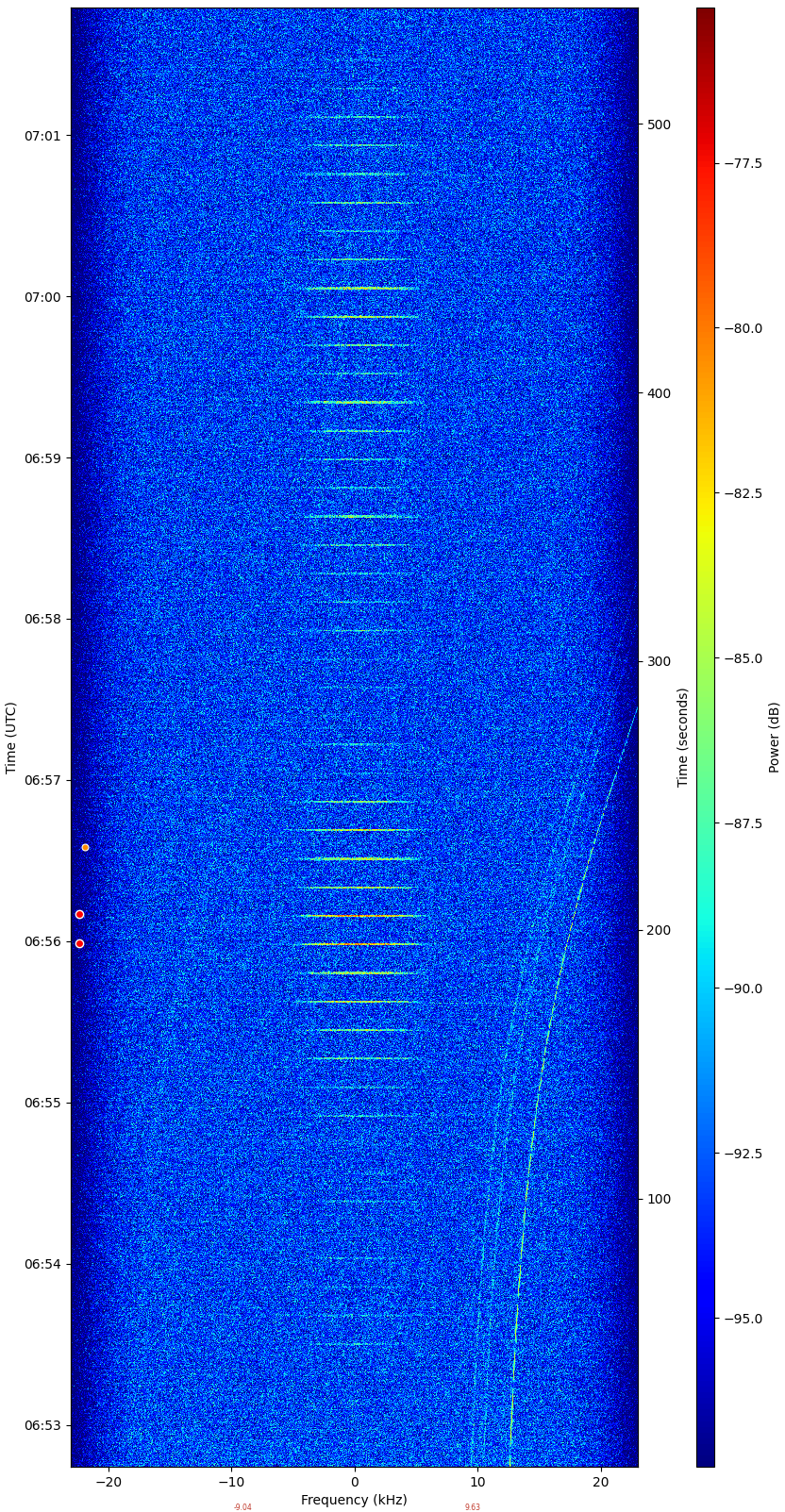The width and height of the screenshot is (785, 1512).
Task: Click the topmost red marker dot near 06:56:30
Action: coord(85,847)
